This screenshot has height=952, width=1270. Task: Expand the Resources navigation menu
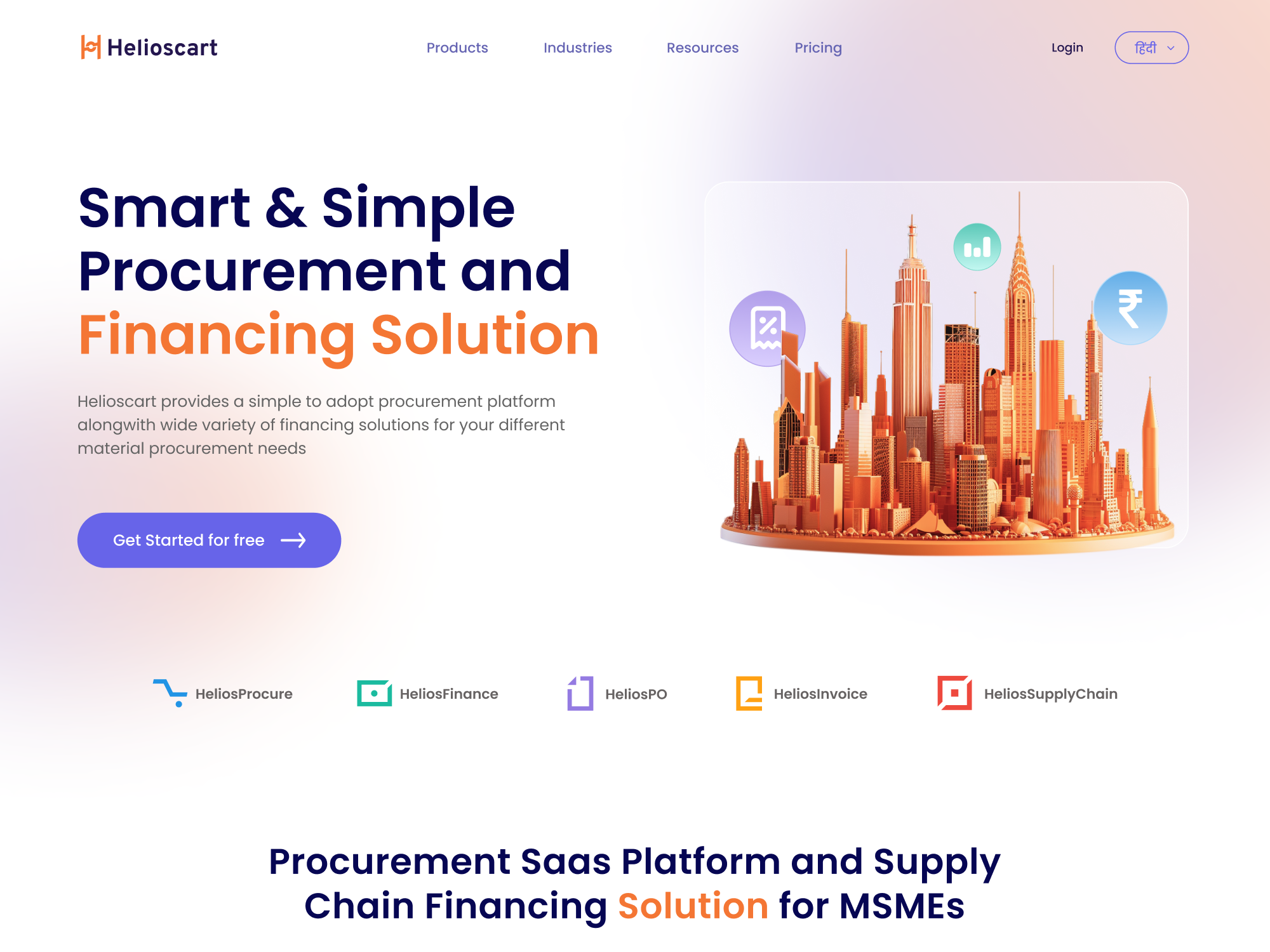point(704,47)
